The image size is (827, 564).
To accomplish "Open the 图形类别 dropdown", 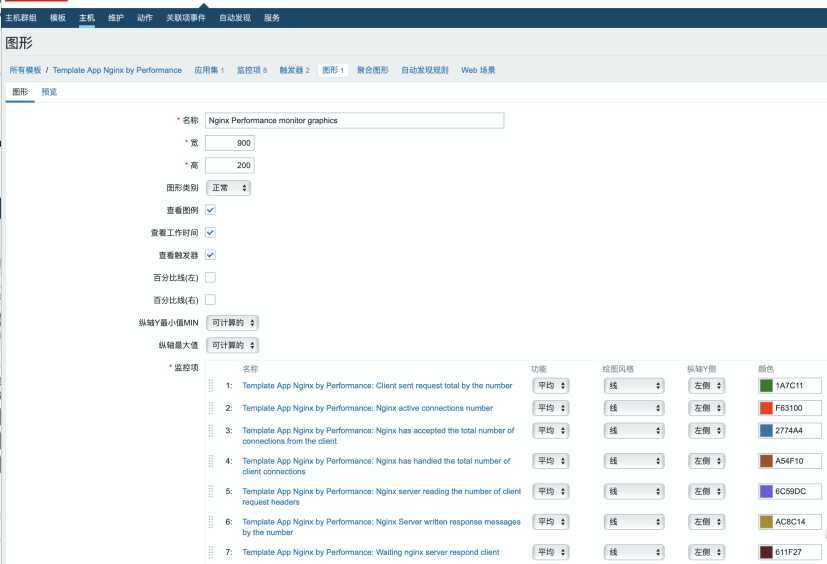I will click(x=228, y=188).
